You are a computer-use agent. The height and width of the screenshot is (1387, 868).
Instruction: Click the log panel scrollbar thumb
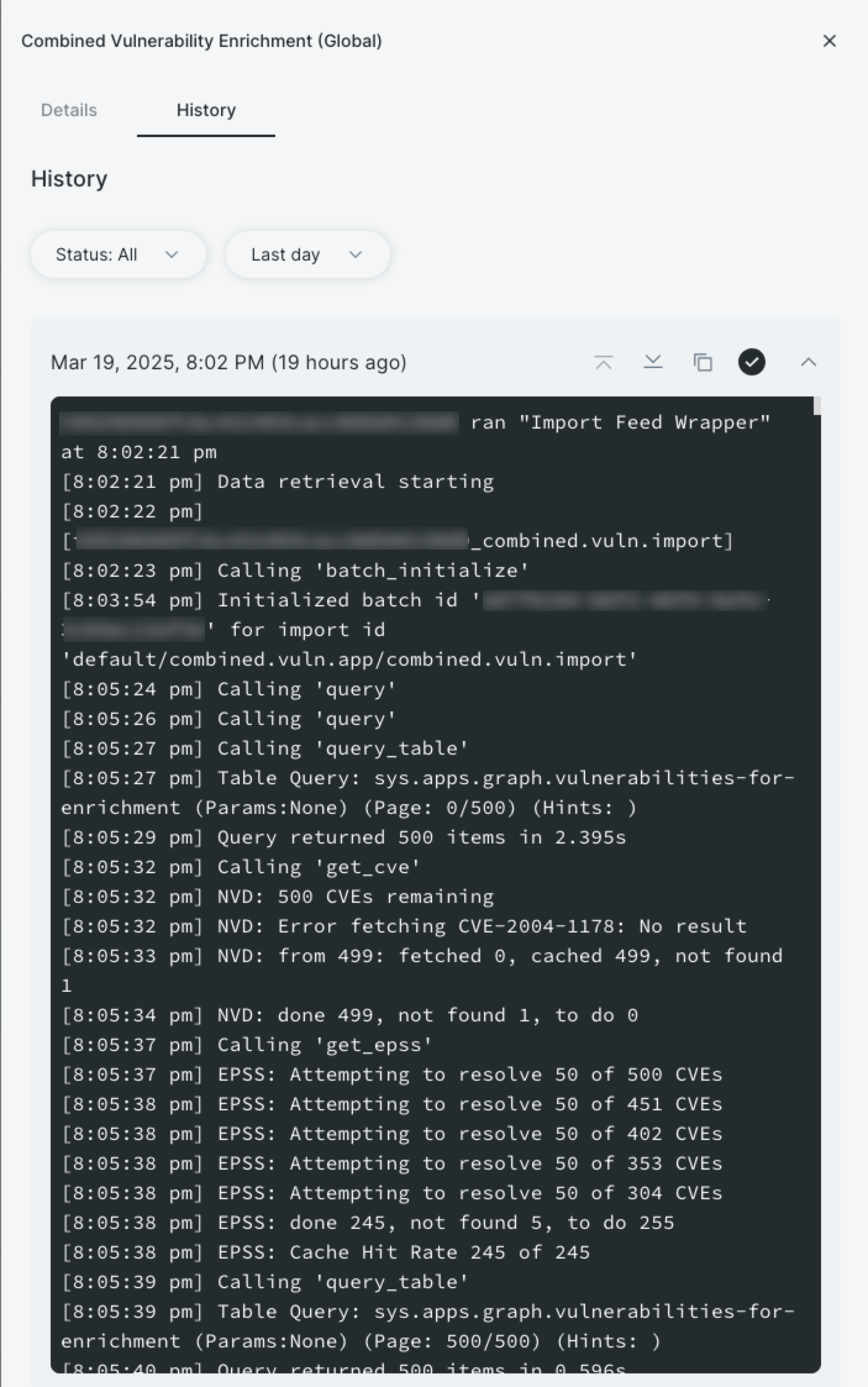click(817, 406)
